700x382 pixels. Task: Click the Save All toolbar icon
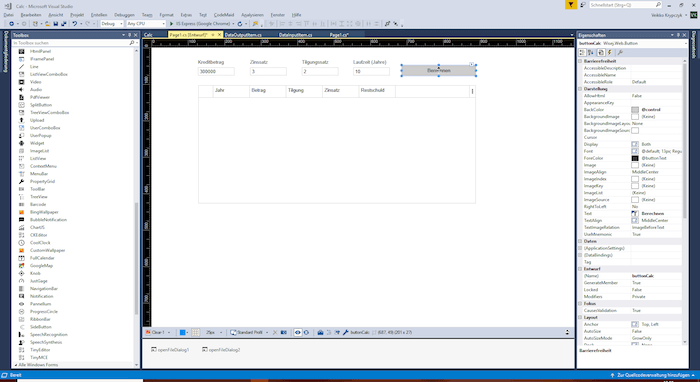coord(63,24)
